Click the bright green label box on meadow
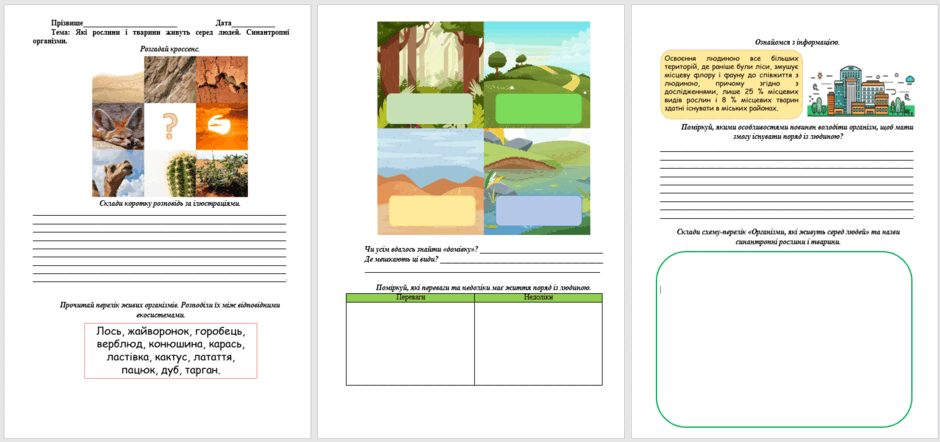Screen dimensions: 940x442 point(539,109)
